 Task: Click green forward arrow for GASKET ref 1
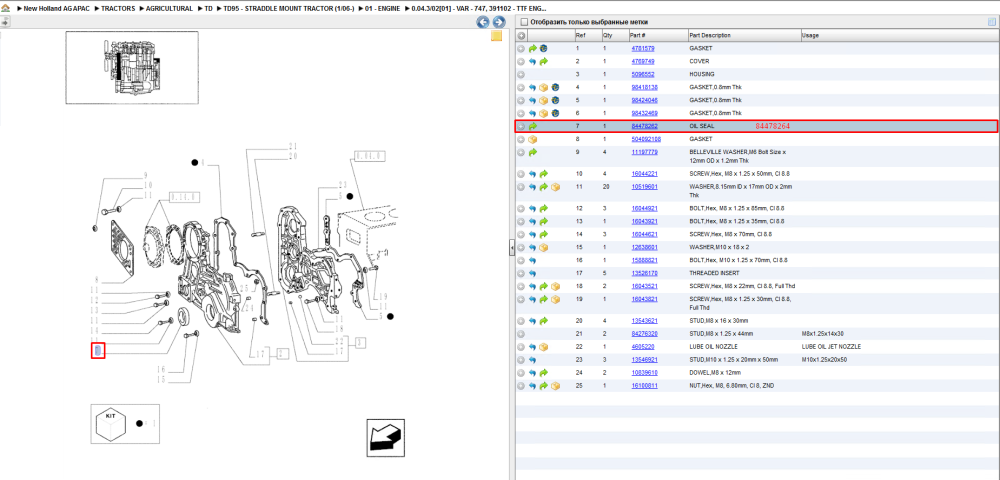pos(533,48)
